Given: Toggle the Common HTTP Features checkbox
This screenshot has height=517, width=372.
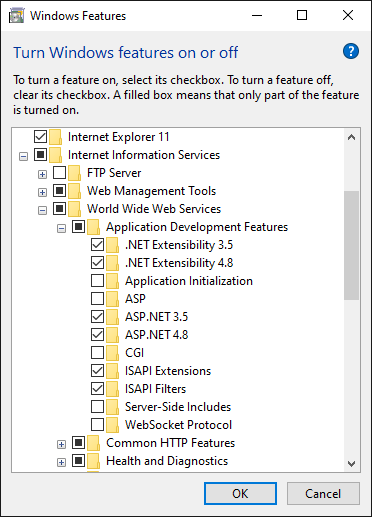Looking at the screenshot, I should coord(78,442).
